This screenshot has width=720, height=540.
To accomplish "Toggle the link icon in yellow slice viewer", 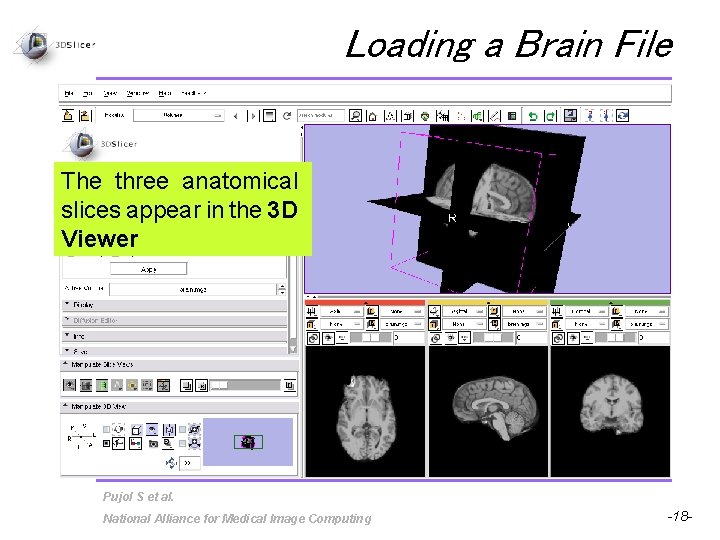I will pos(435,339).
